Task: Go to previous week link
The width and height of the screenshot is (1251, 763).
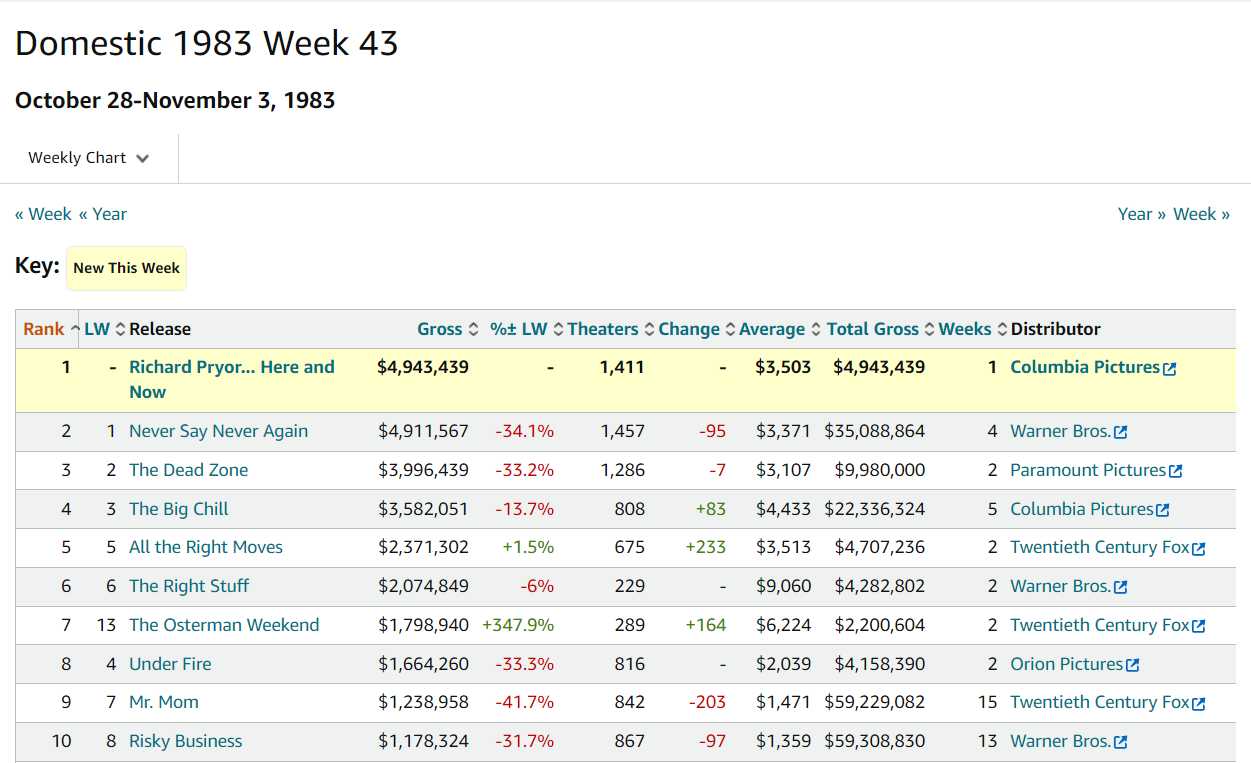Action: click(43, 214)
